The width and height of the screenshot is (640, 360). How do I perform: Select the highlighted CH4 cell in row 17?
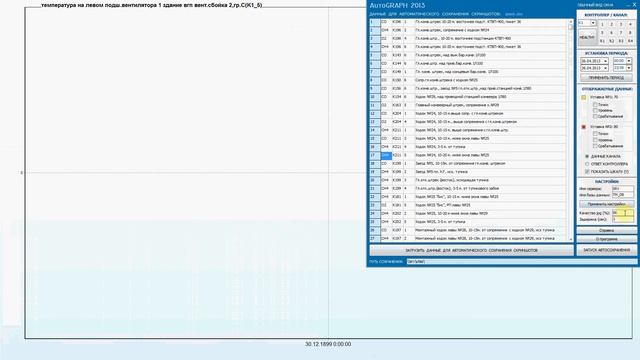click(x=386, y=155)
